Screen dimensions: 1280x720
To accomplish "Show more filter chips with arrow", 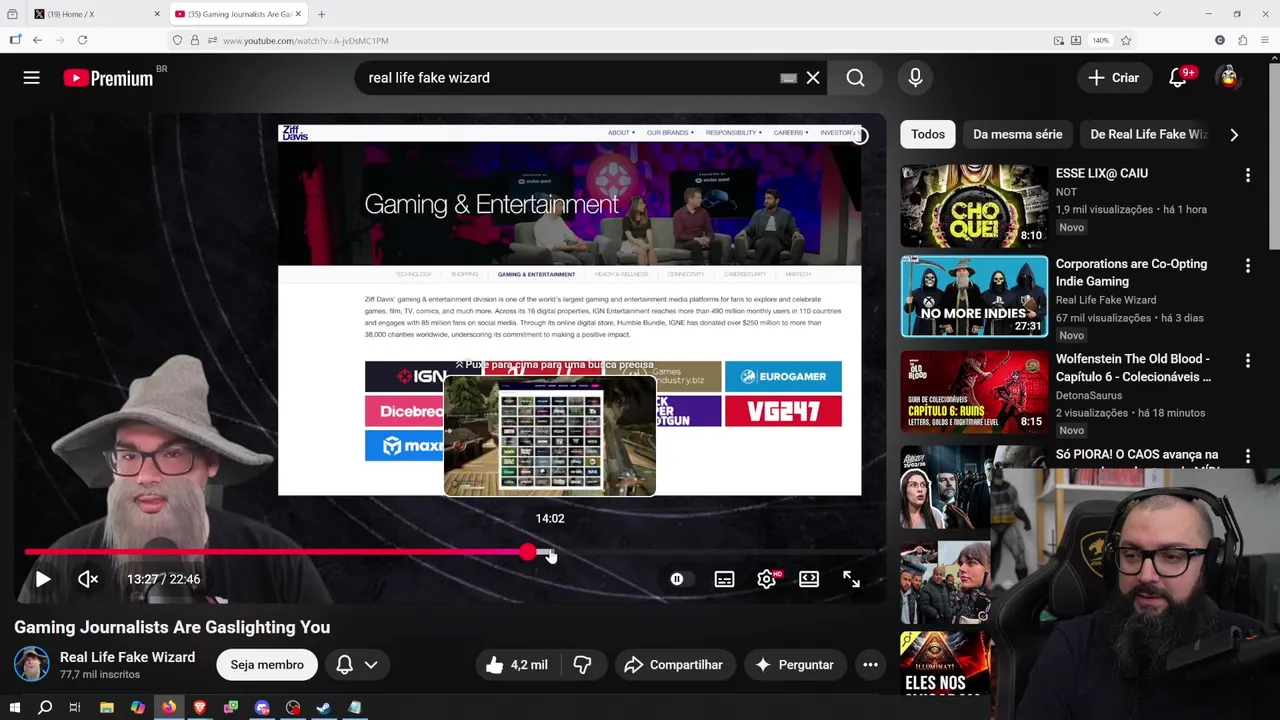I will point(1234,134).
